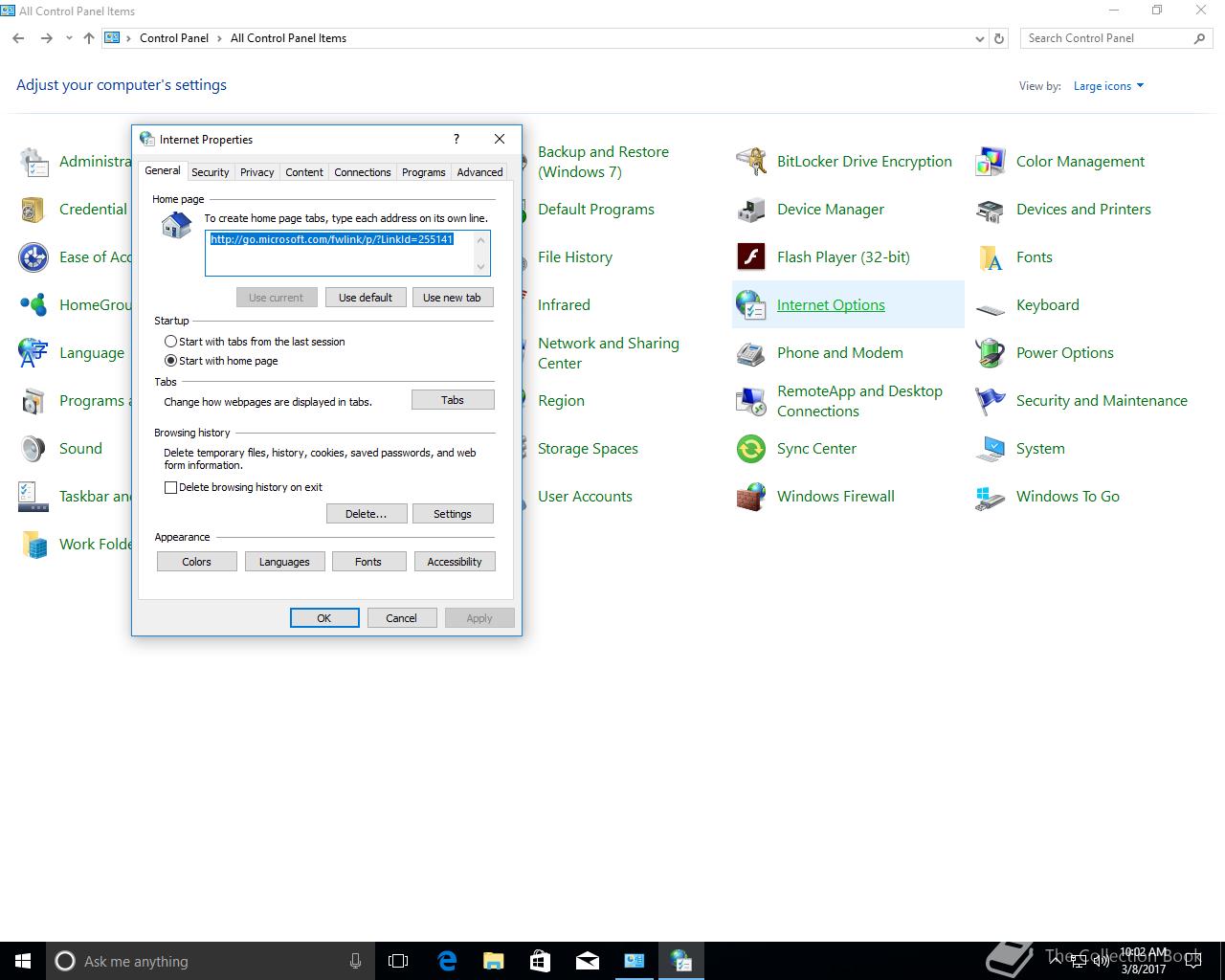
Task: Confirm with the OK button
Action: click(324, 618)
